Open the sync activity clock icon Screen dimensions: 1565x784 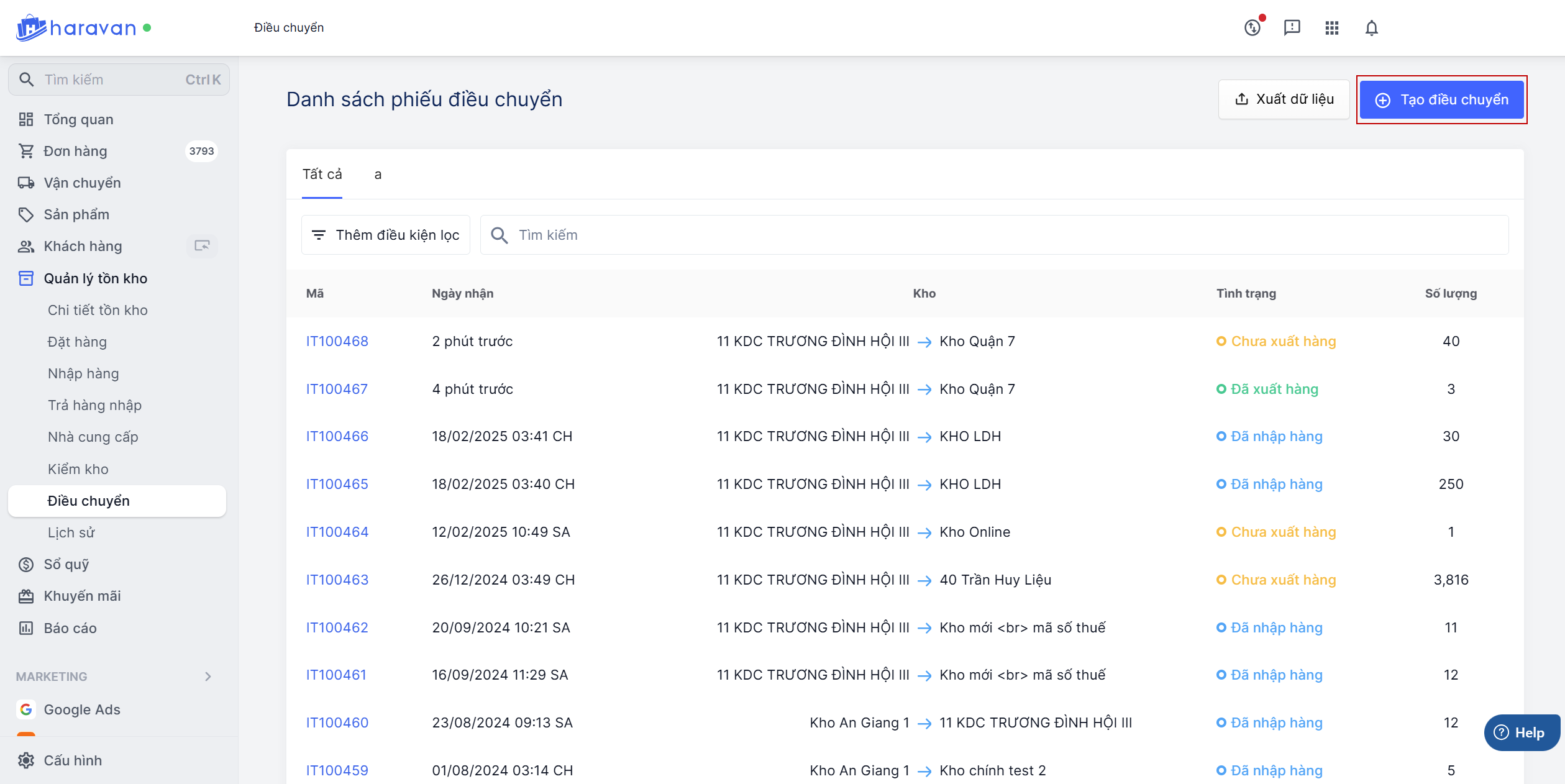coord(1252,28)
